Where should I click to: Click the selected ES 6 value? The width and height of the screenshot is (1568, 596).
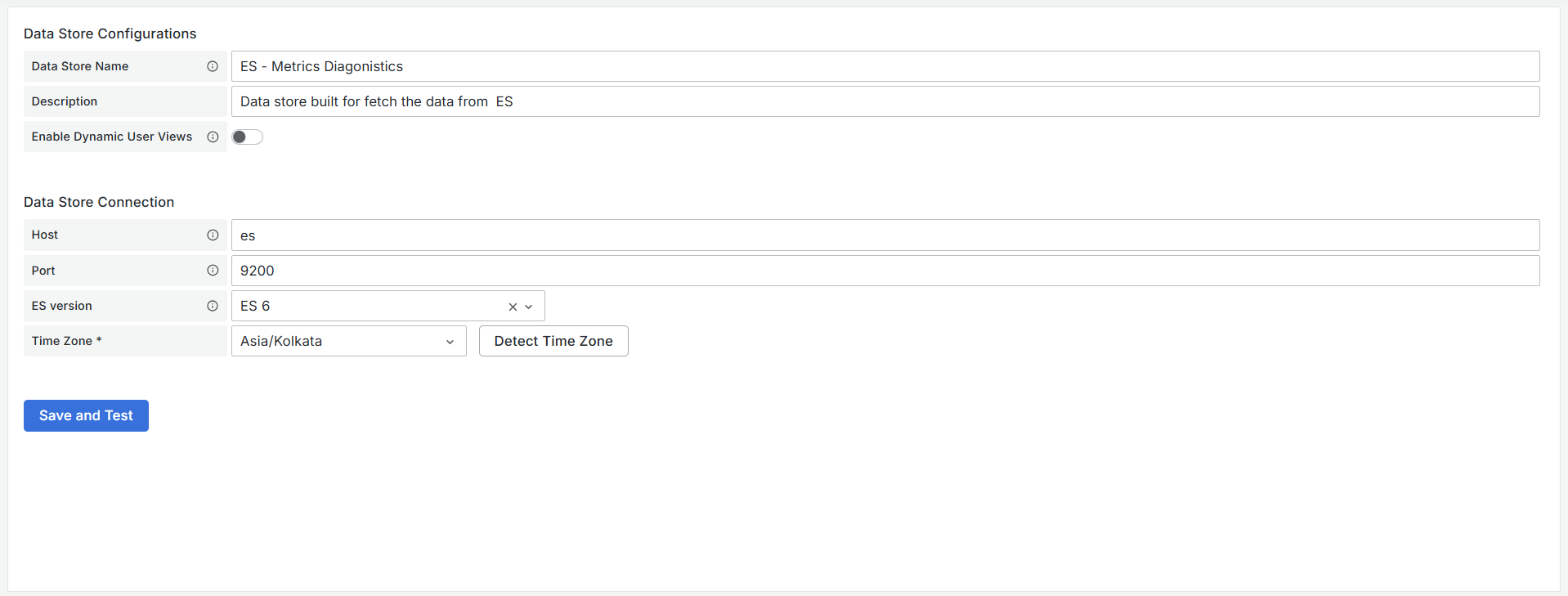tap(255, 306)
